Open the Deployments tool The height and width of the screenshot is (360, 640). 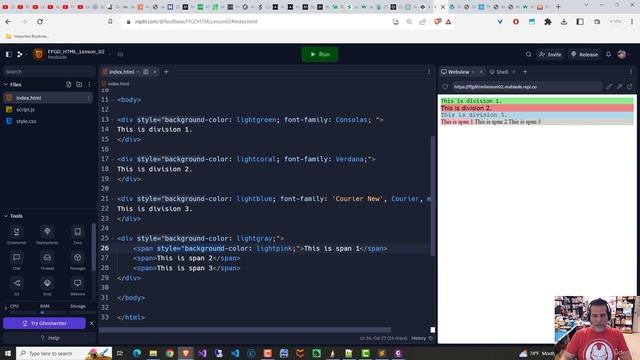click(47, 235)
